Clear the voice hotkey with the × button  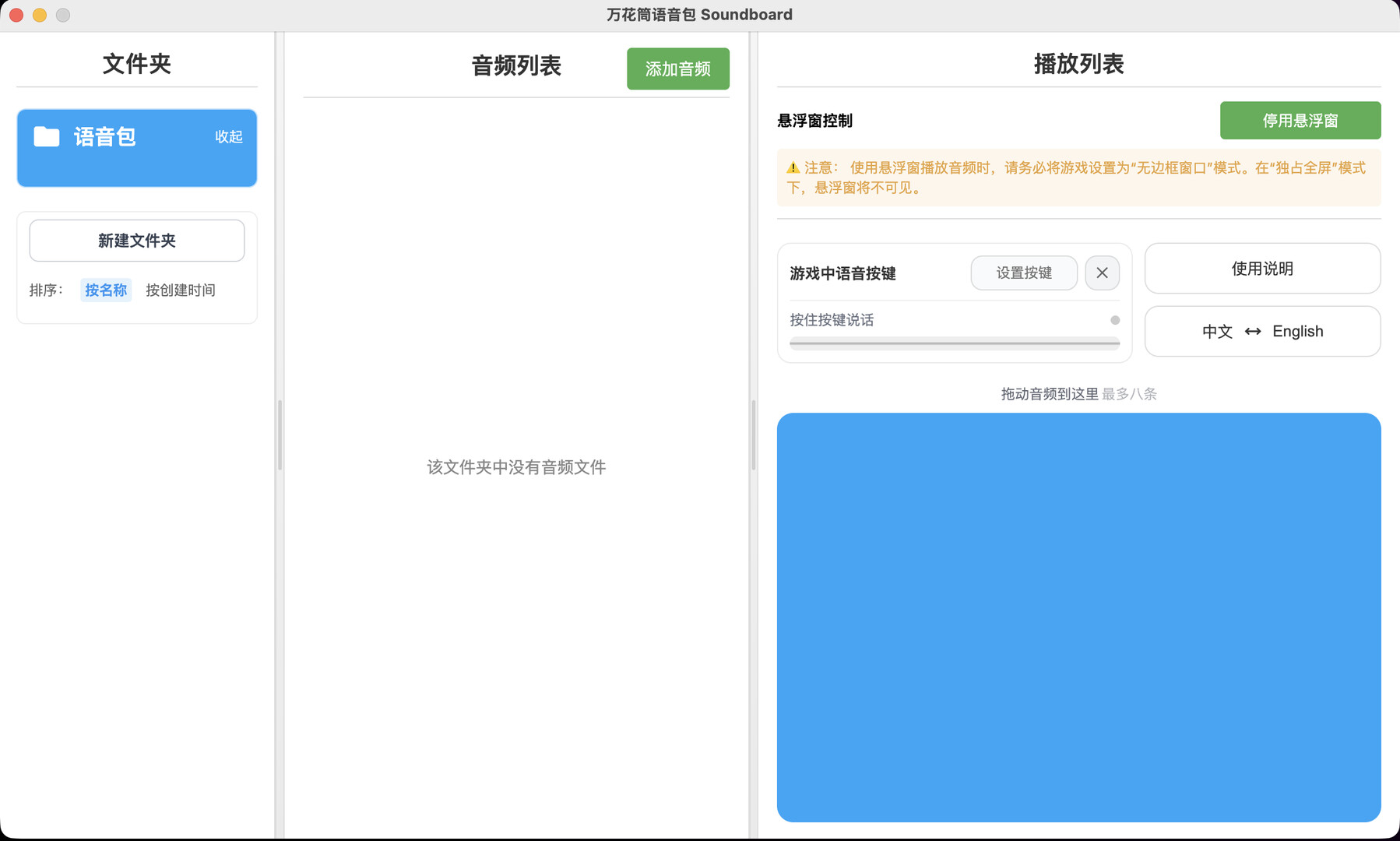point(1102,273)
